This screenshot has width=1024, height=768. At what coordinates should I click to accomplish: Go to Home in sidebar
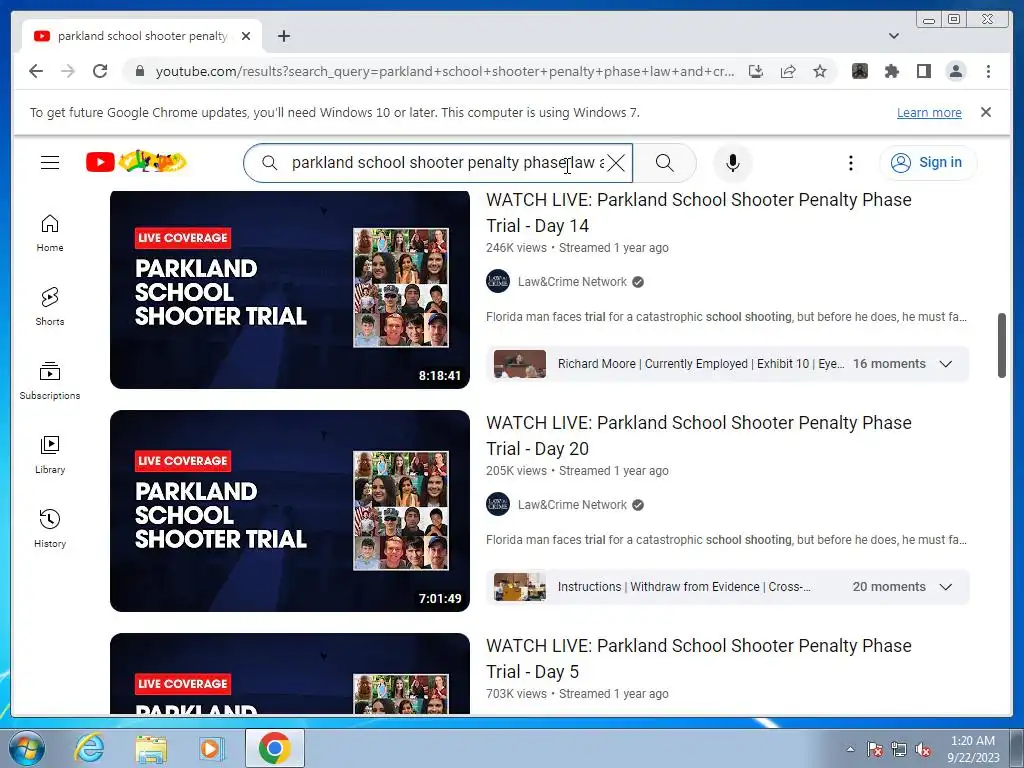coord(50,233)
